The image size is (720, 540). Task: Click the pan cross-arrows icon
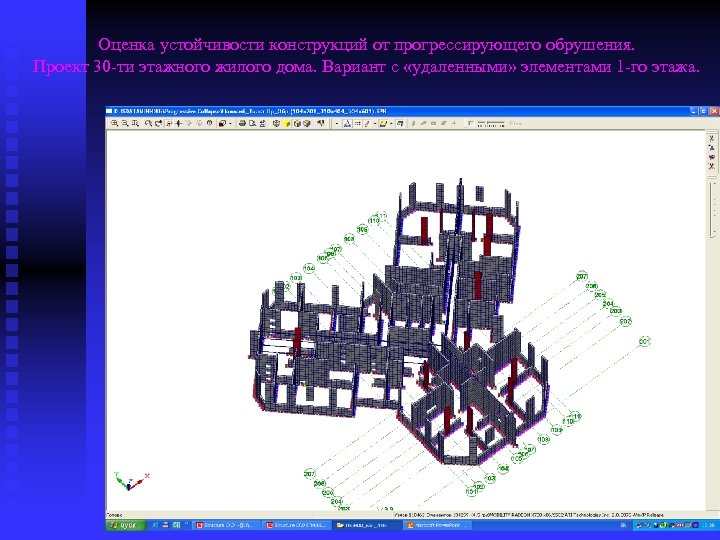point(179,124)
